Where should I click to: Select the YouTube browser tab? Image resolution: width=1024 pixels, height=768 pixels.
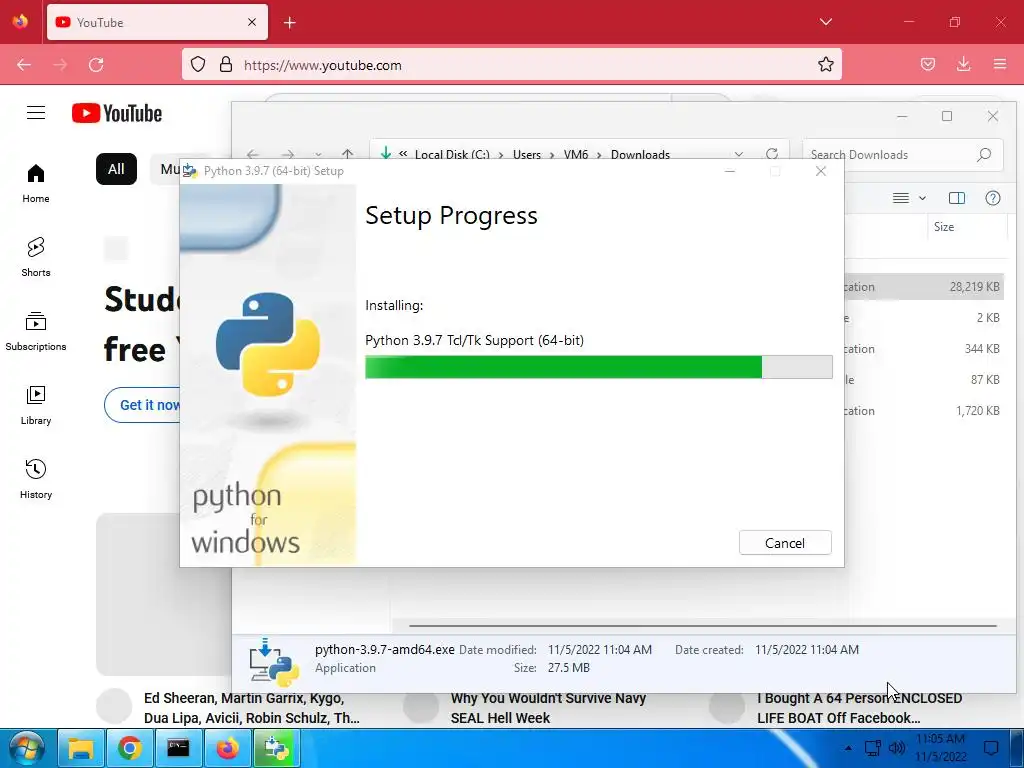click(x=157, y=22)
